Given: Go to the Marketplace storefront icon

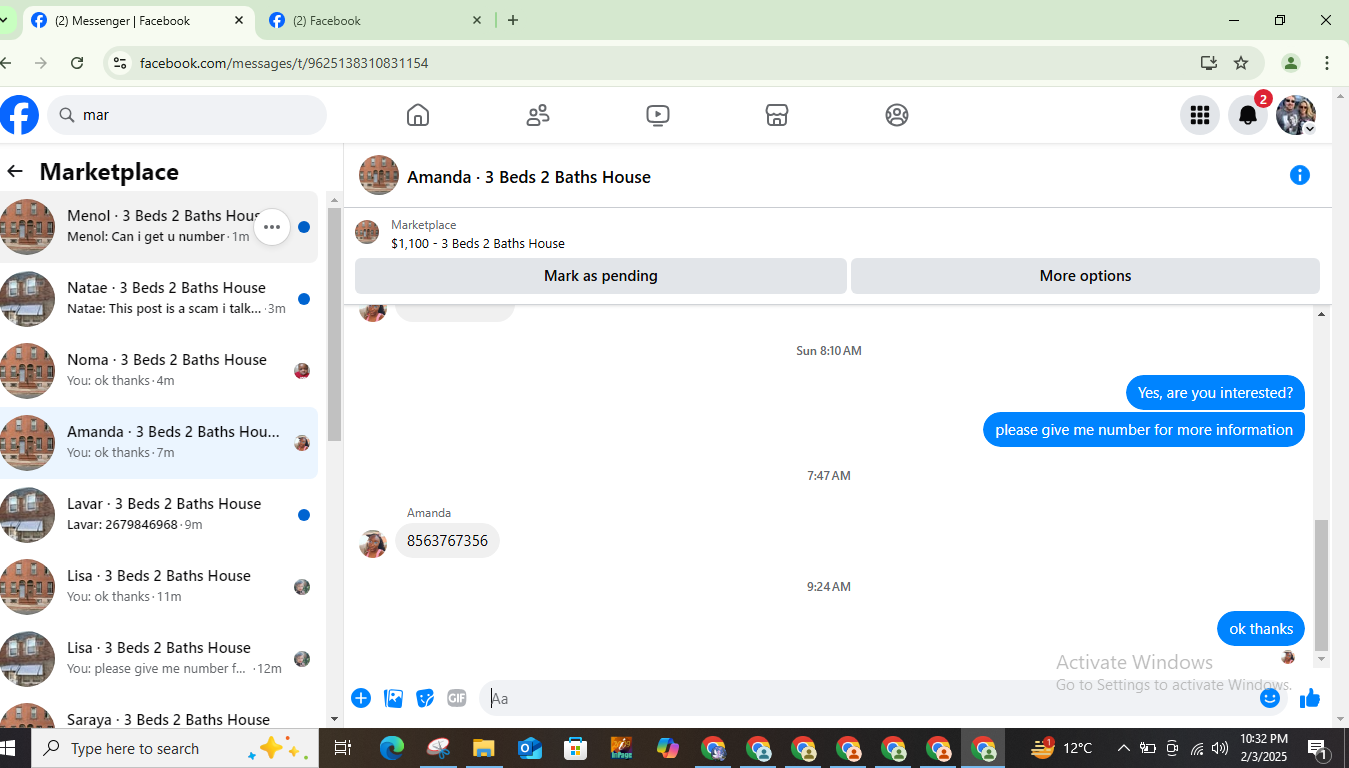Looking at the screenshot, I should point(777,115).
